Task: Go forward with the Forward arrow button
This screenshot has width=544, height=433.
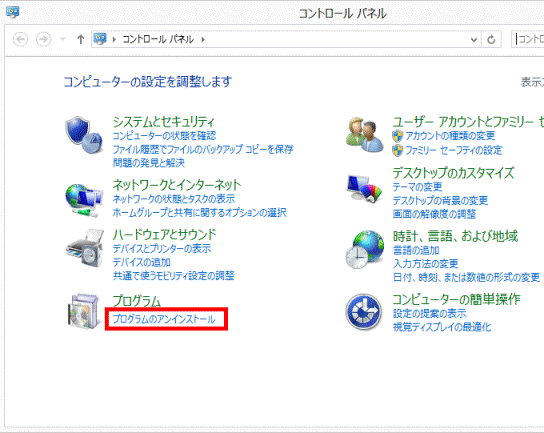Action: (x=43, y=39)
